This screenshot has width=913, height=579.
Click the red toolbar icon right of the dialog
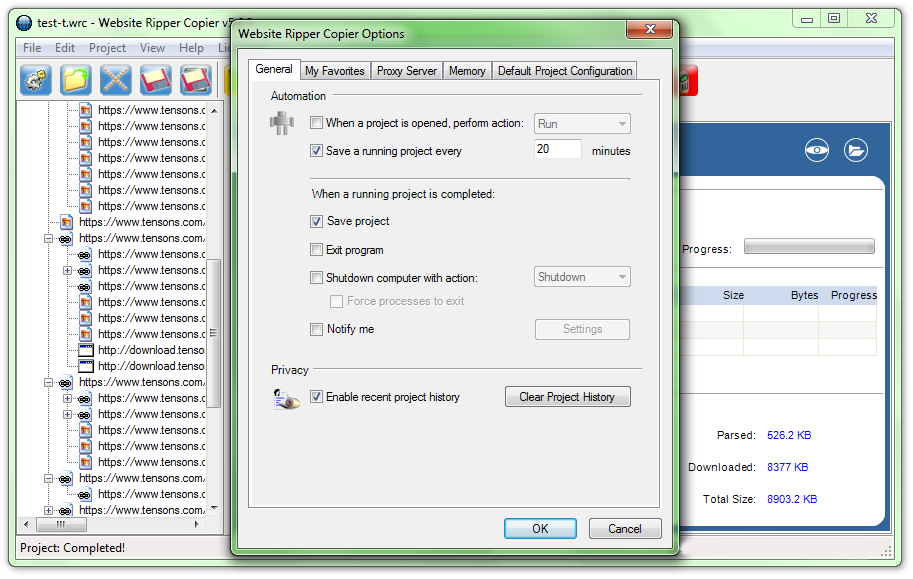pyautogui.click(x=688, y=80)
